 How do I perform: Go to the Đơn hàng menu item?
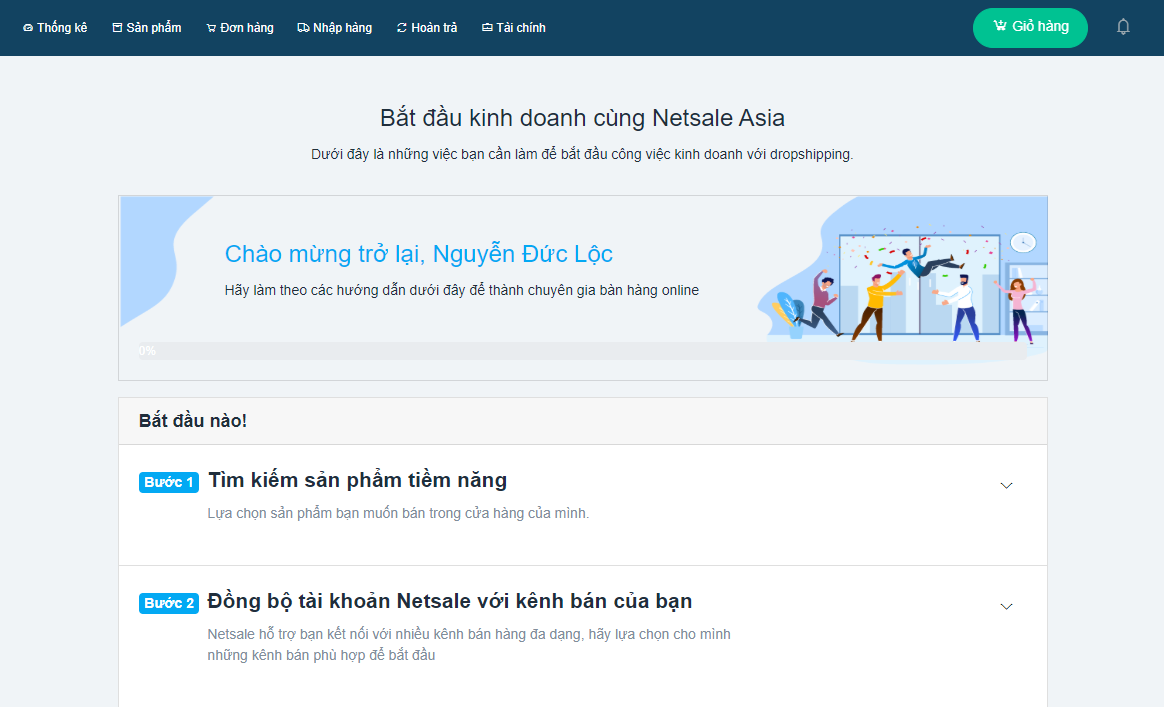[240, 27]
